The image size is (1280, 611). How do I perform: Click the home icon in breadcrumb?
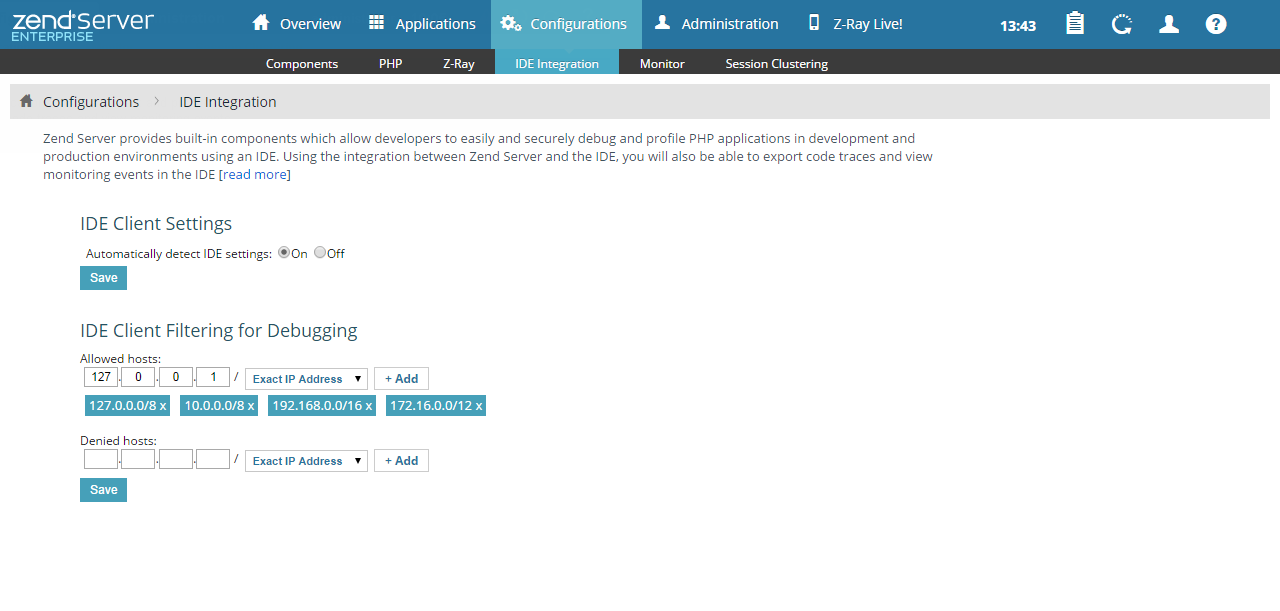coord(26,101)
